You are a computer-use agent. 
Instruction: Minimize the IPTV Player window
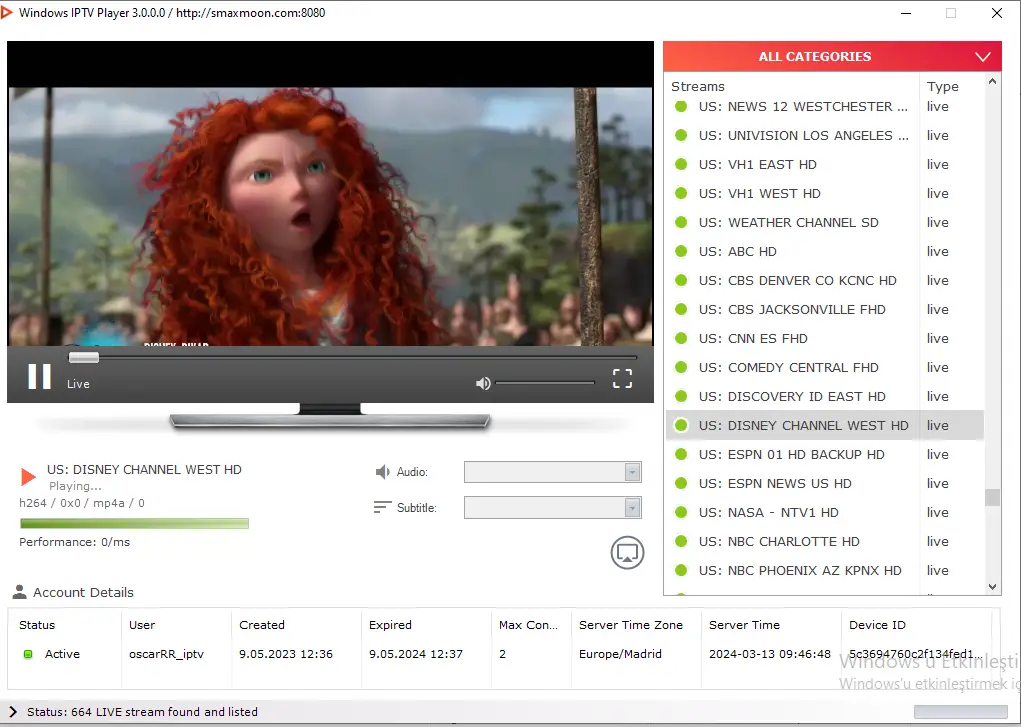pyautogui.click(x=906, y=13)
